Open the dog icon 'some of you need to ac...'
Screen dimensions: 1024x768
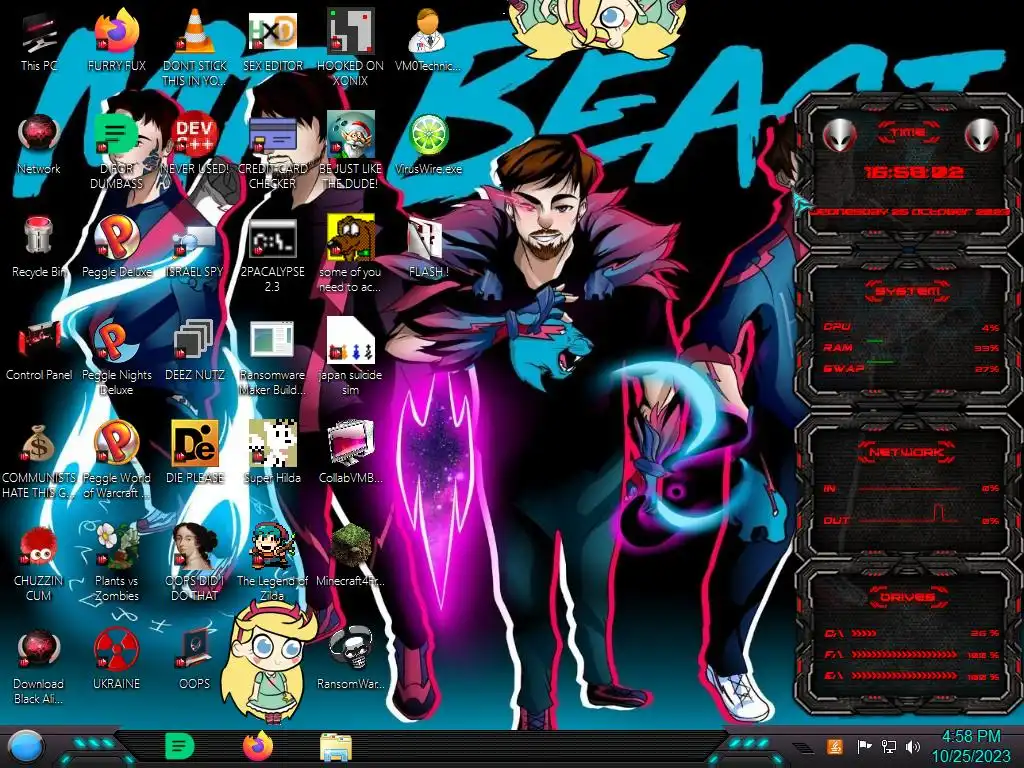click(350, 253)
